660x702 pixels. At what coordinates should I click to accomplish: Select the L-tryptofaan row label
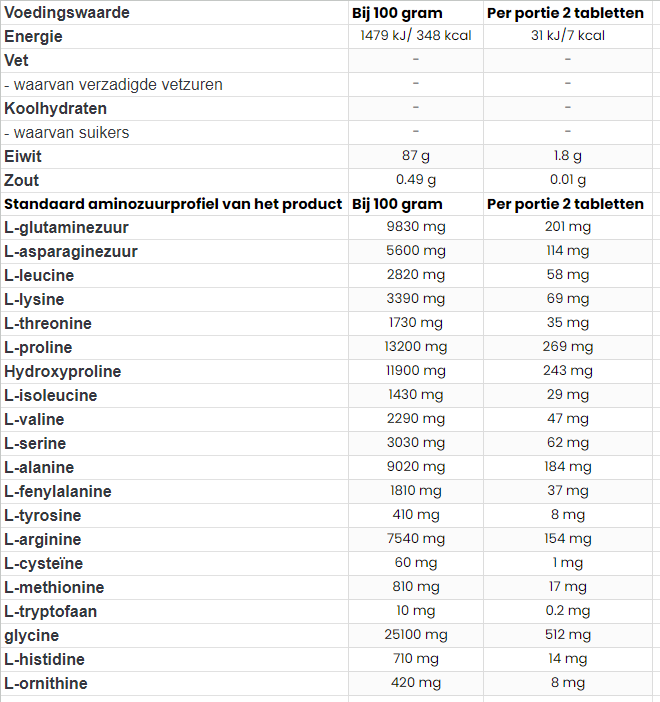pyautogui.click(x=51, y=612)
